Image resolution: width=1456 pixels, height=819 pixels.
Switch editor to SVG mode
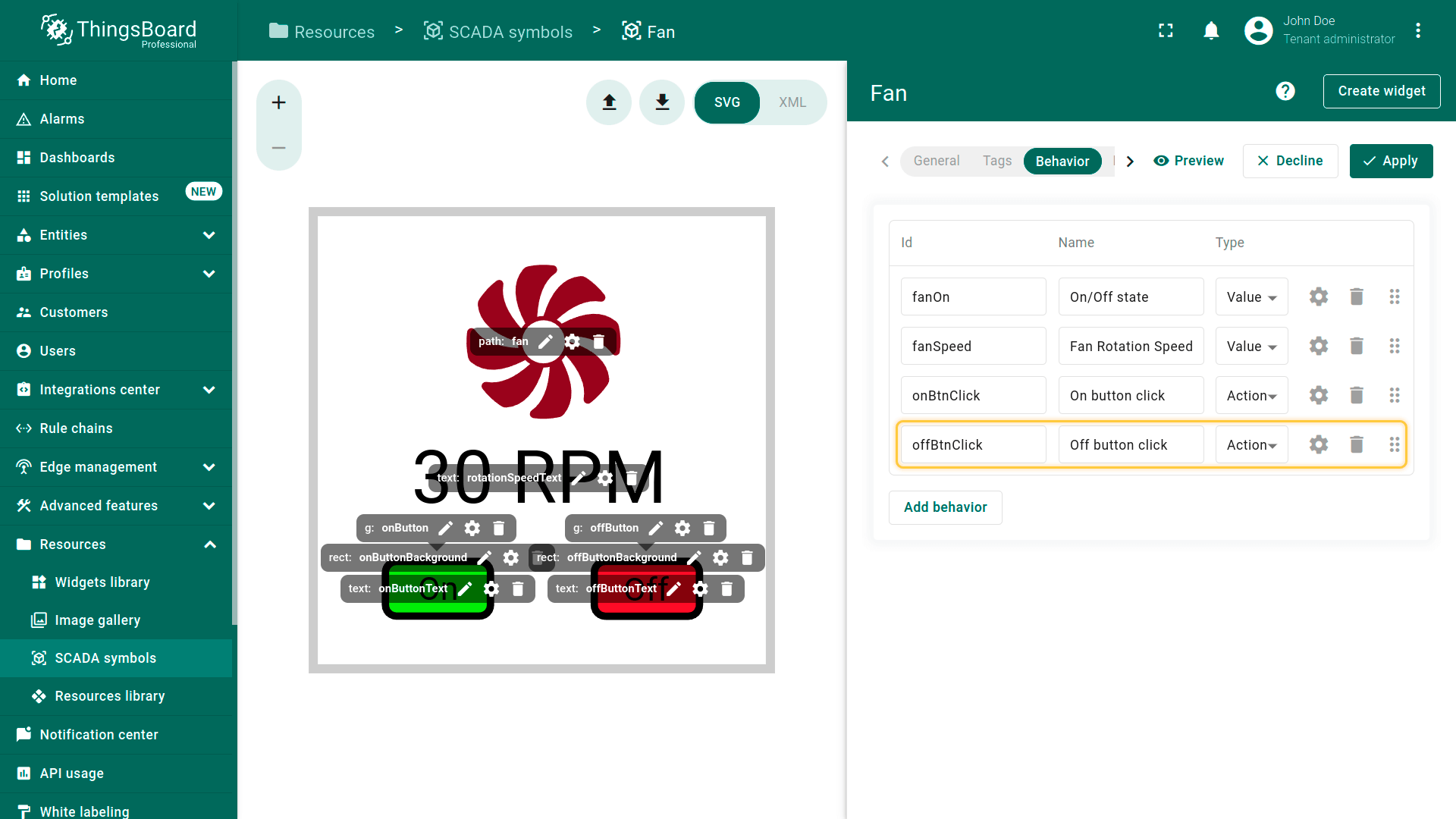tap(726, 102)
